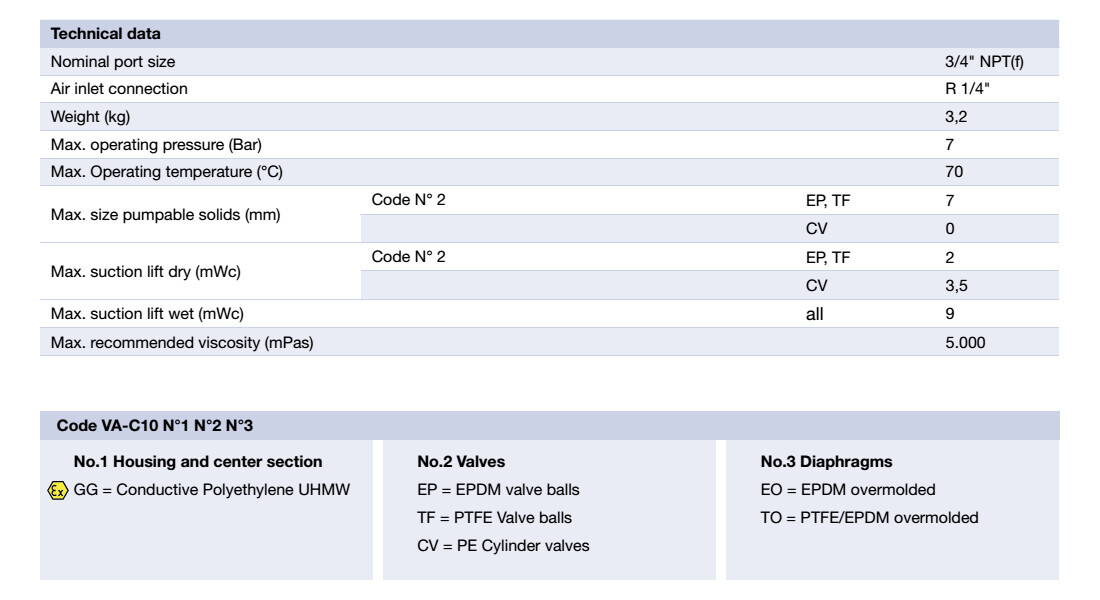Select No.1 Housing and center section heading
Viewport: 1100px width, 600px height.
pos(198,462)
